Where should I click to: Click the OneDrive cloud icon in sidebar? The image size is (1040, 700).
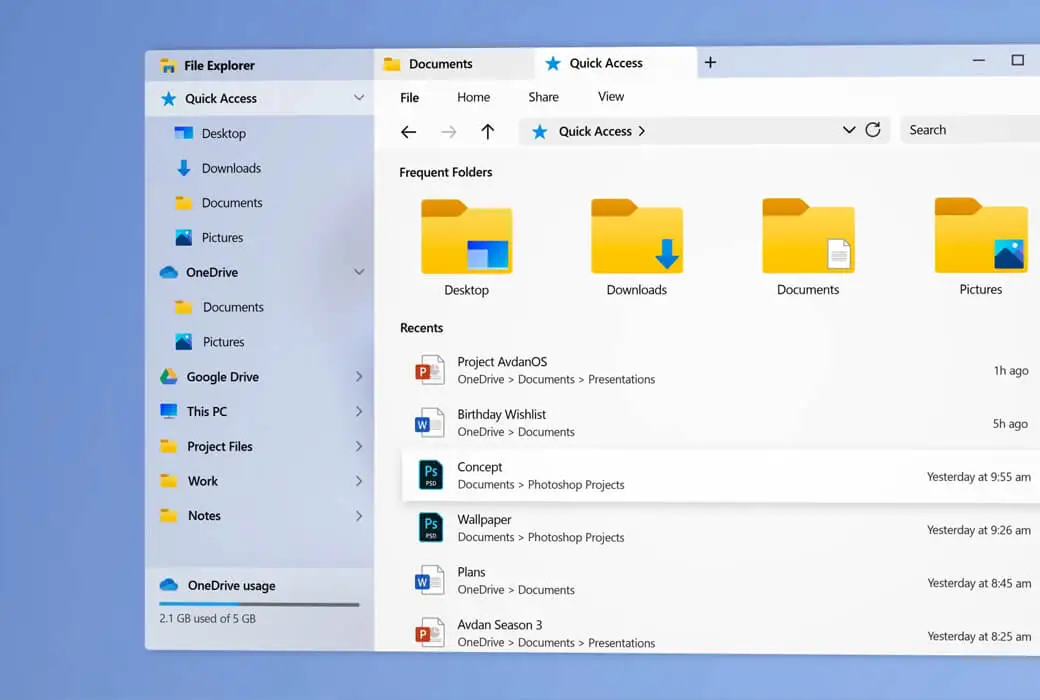168,272
